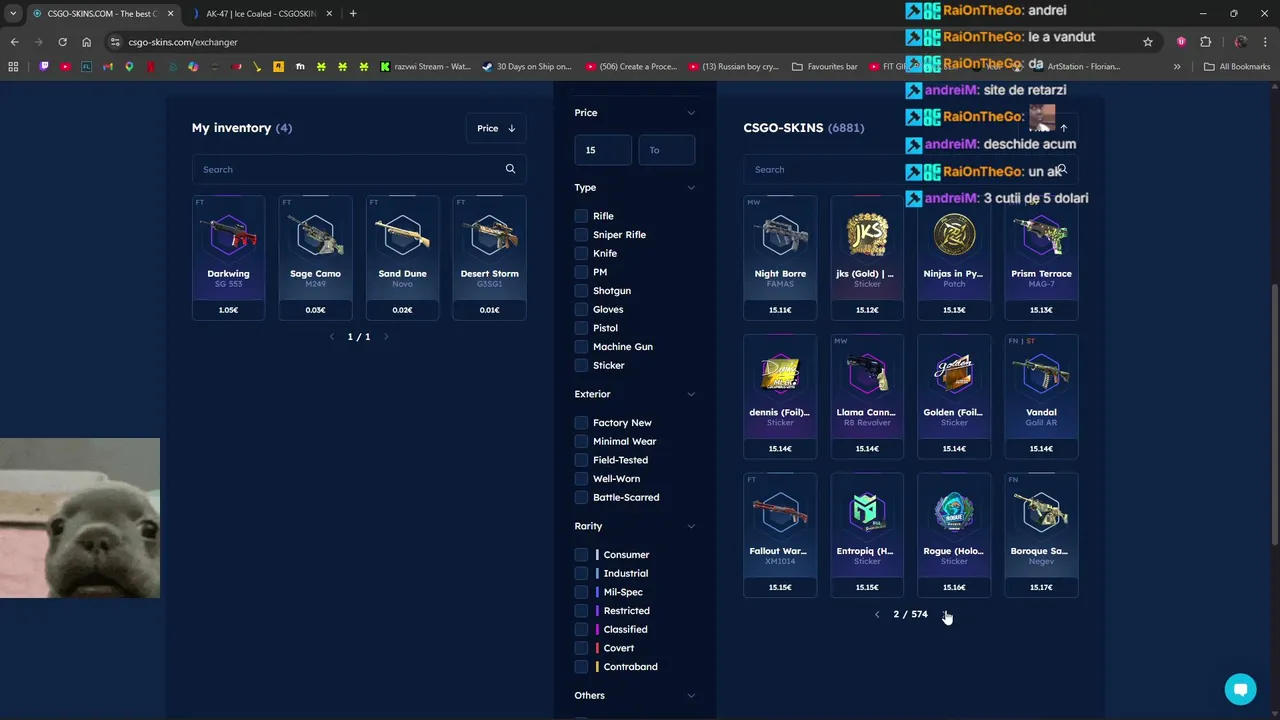1280x720 pixels.
Task: Open the Rockstar Games bookmark icon
Action: pos(278,67)
